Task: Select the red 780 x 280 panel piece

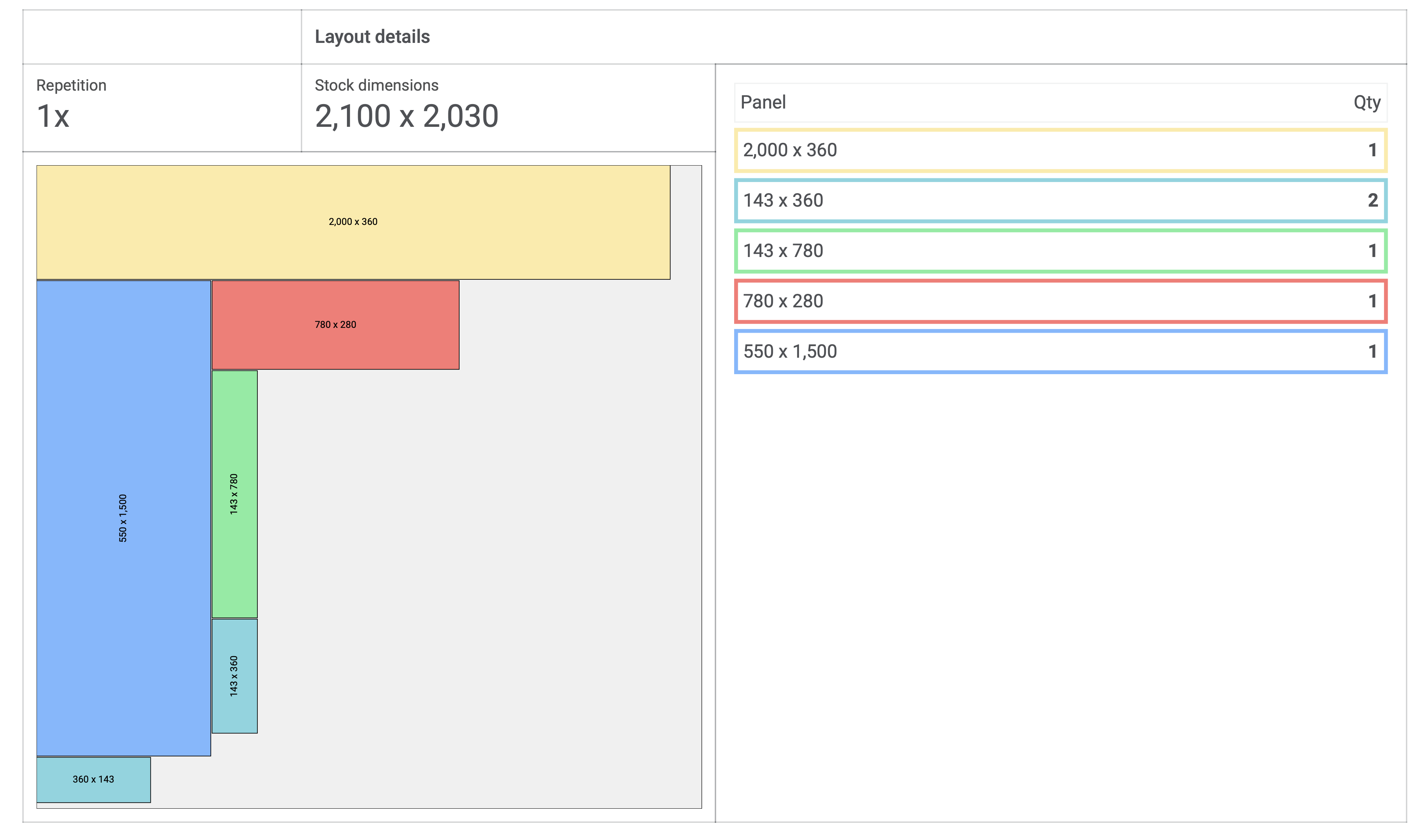Action: click(x=335, y=325)
